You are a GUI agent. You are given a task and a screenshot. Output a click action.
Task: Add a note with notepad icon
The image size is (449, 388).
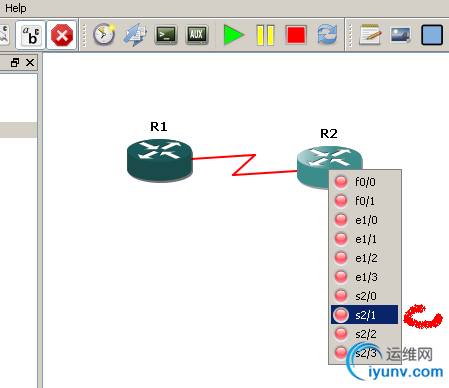370,34
